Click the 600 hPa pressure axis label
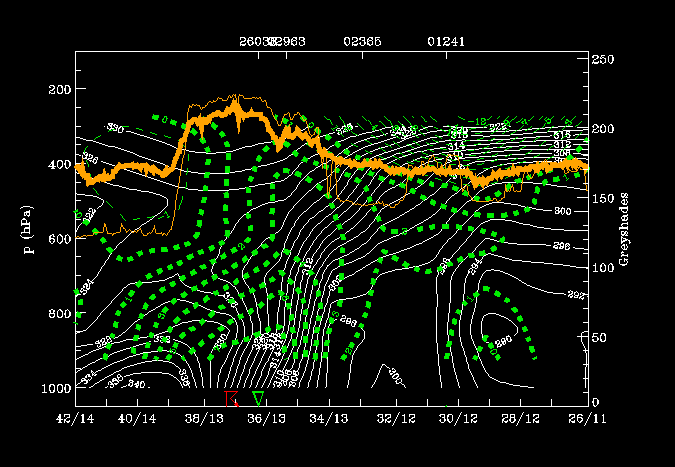675x467 pixels. point(58,240)
